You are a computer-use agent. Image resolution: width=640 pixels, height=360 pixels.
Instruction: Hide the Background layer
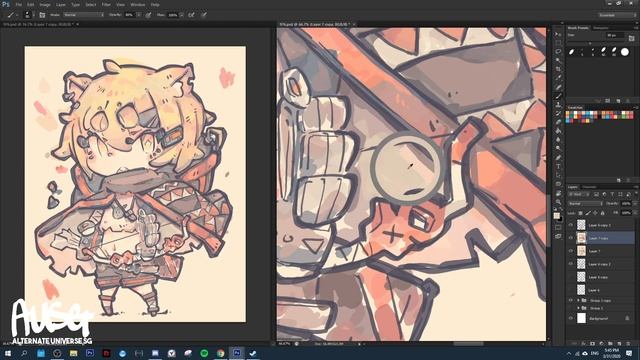click(571, 318)
